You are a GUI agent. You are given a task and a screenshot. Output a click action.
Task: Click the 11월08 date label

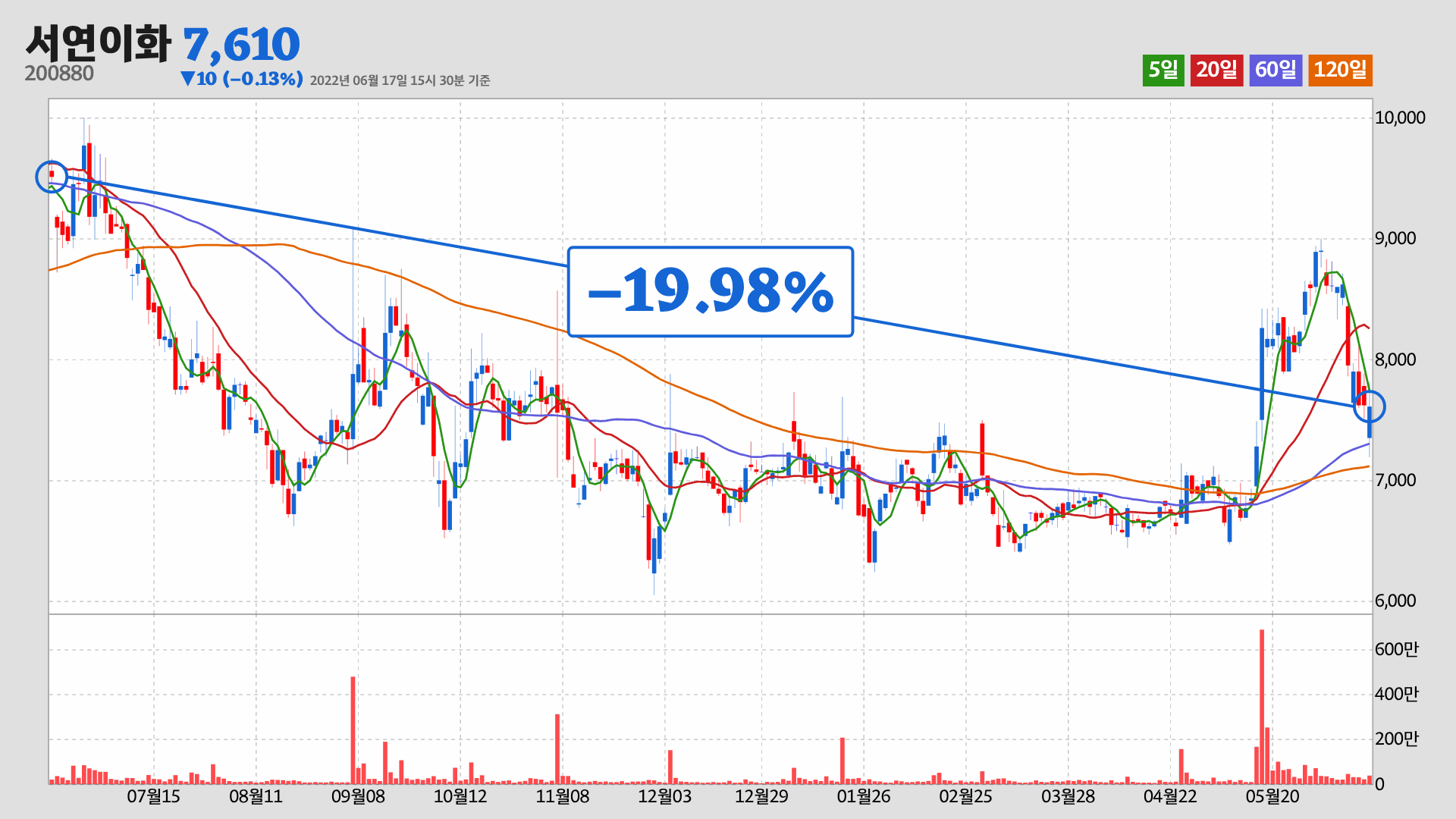point(562,796)
